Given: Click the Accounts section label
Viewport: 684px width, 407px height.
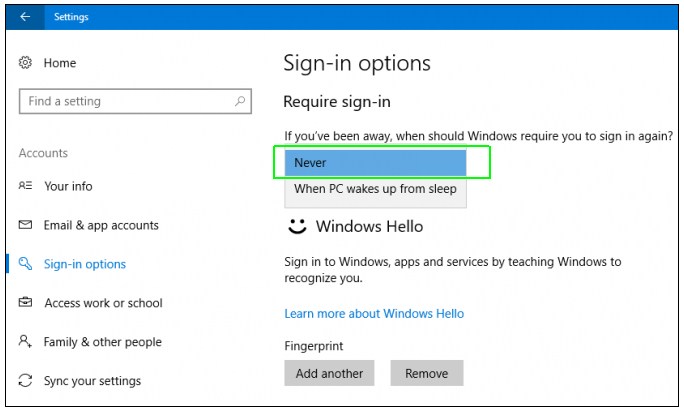Looking at the screenshot, I should pyautogui.click(x=43, y=153).
